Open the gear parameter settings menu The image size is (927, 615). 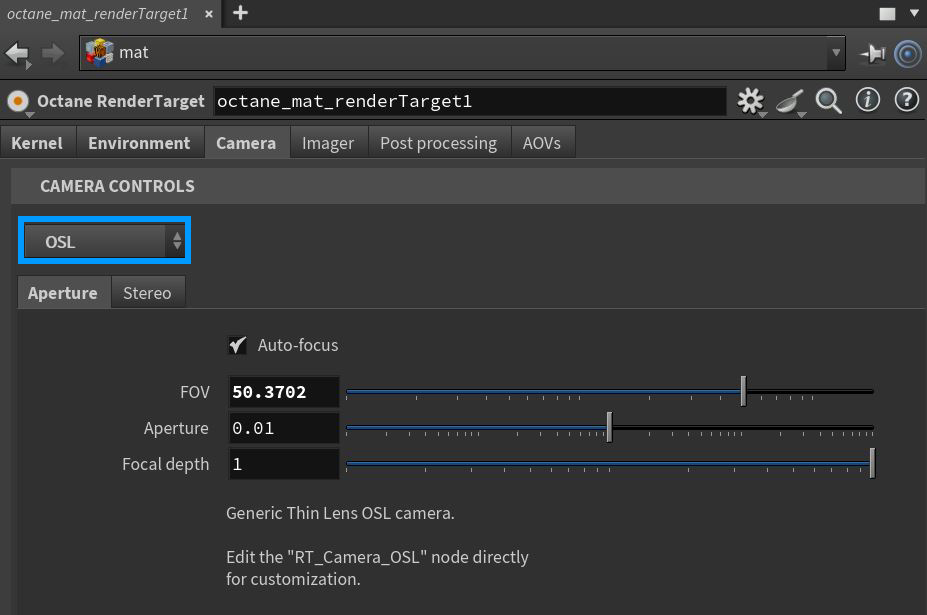[x=750, y=101]
